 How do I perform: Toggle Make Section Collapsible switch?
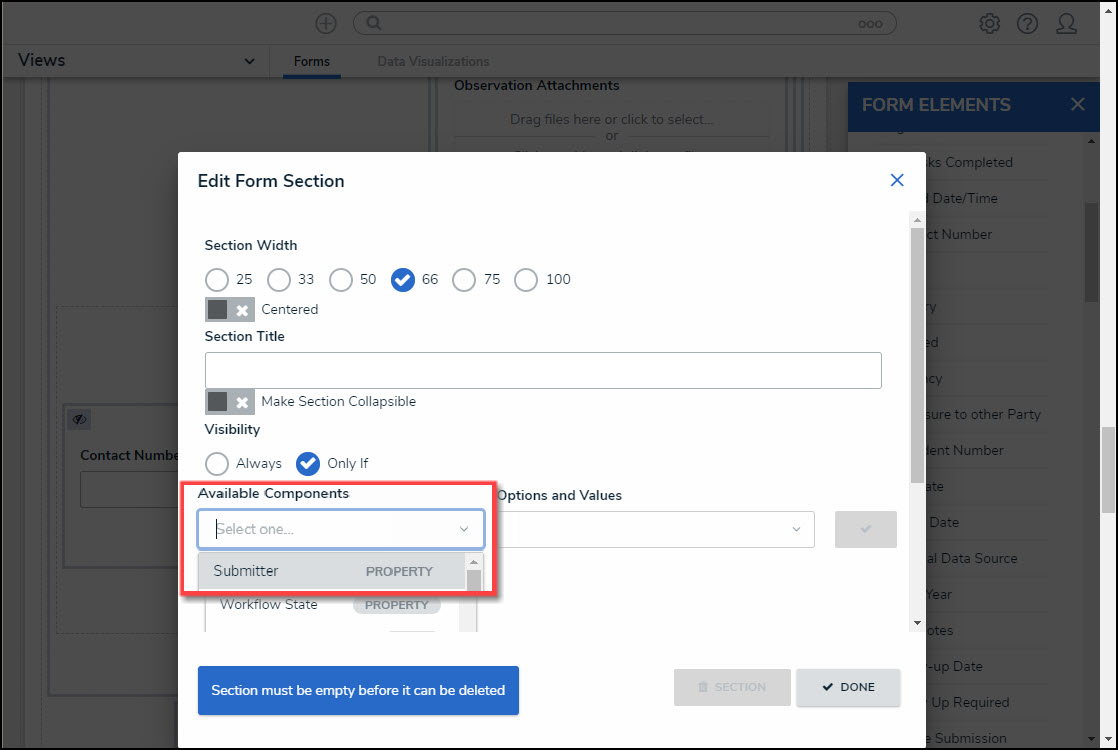click(229, 402)
